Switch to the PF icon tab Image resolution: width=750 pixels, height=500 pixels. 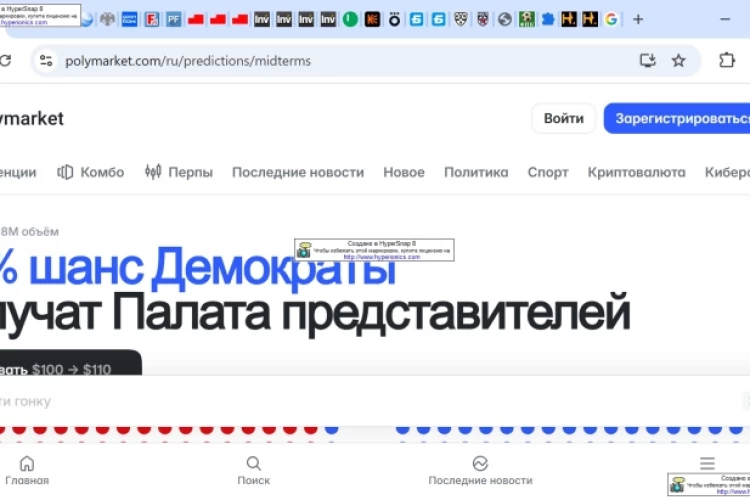click(x=174, y=20)
